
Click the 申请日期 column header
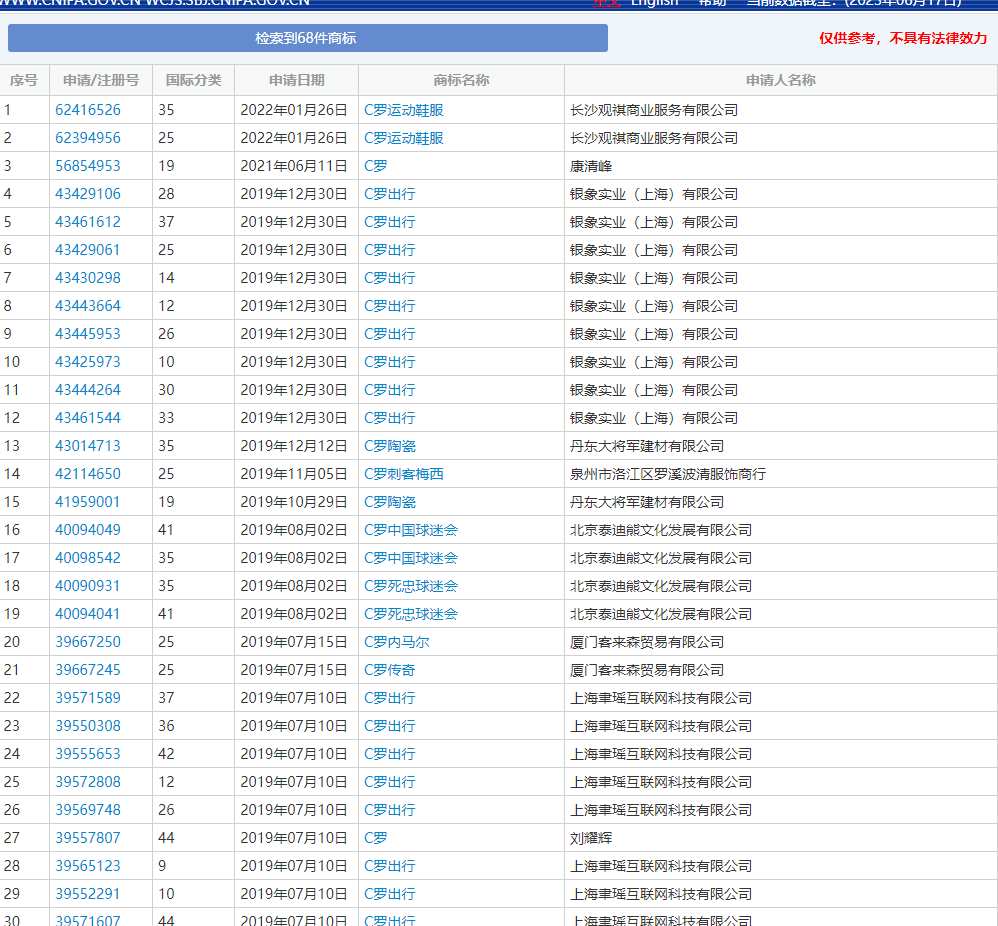[x=297, y=80]
